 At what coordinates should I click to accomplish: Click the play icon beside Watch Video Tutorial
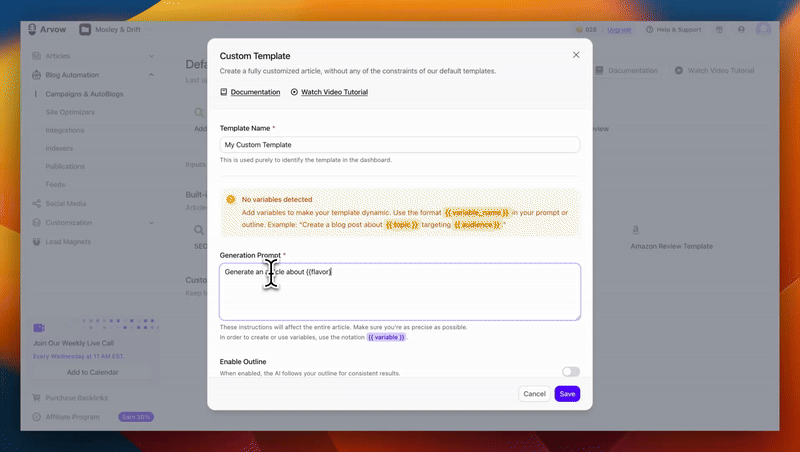(294, 92)
